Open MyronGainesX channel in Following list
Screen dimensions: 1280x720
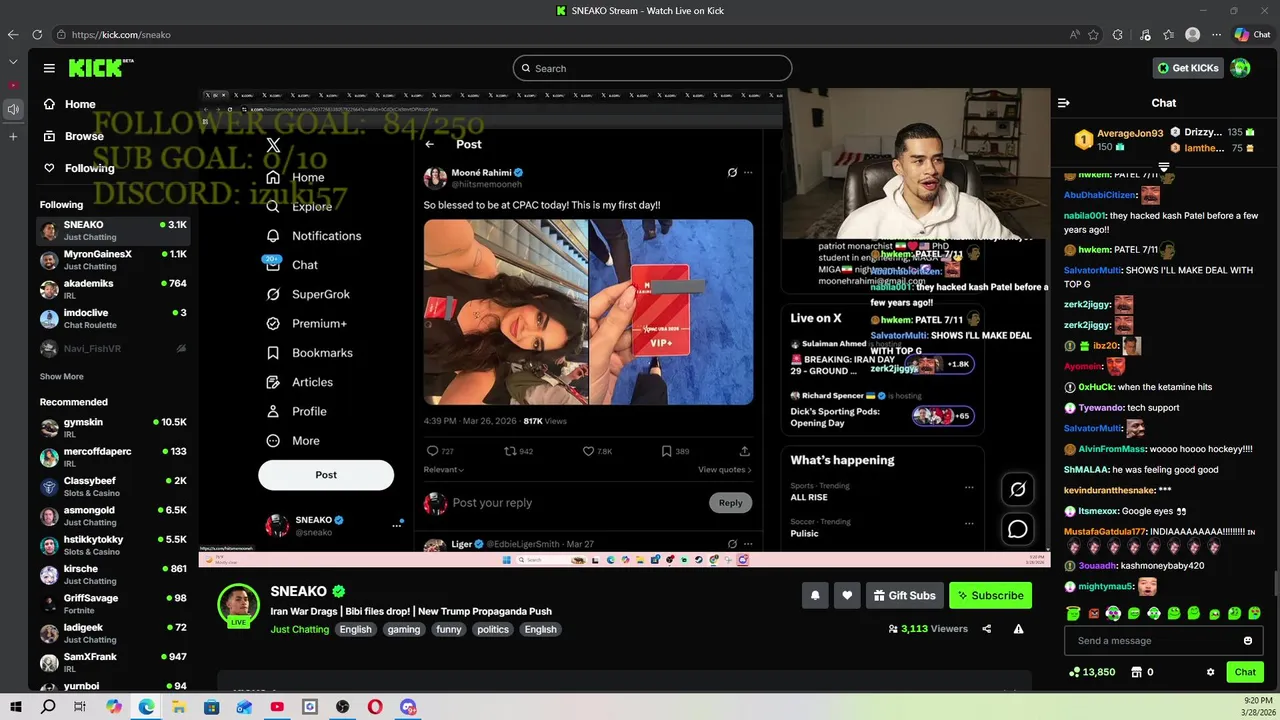pyautogui.click(x=113, y=260)
